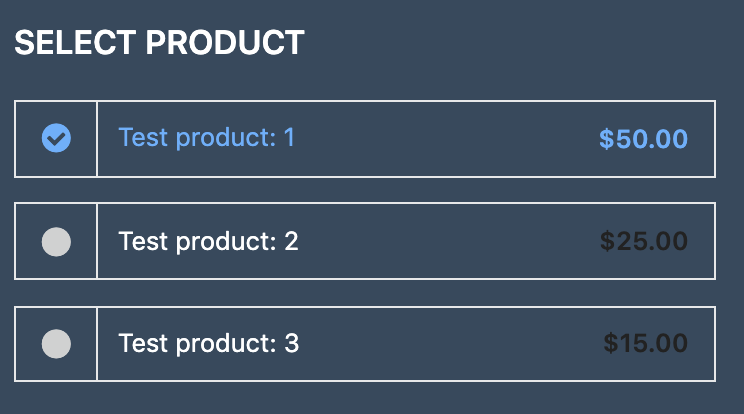This screenshot has height=414, width=744.
Task: Click empty space between product 3 name and price
Action: tap(445, 344)
